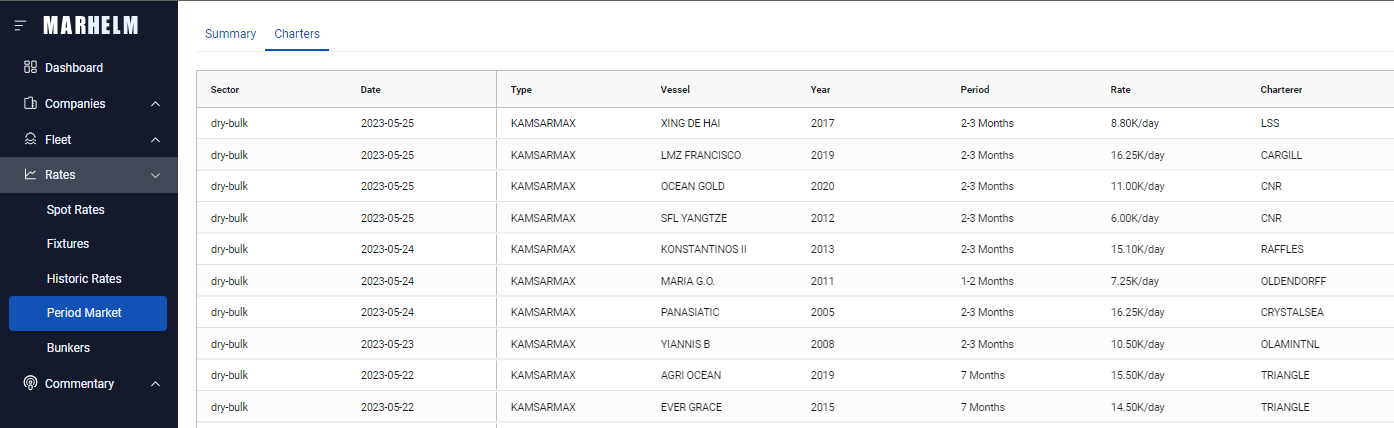Click vessel name KONSTANTINOS II
The image size is (1394, 428).
coord(704,250)
